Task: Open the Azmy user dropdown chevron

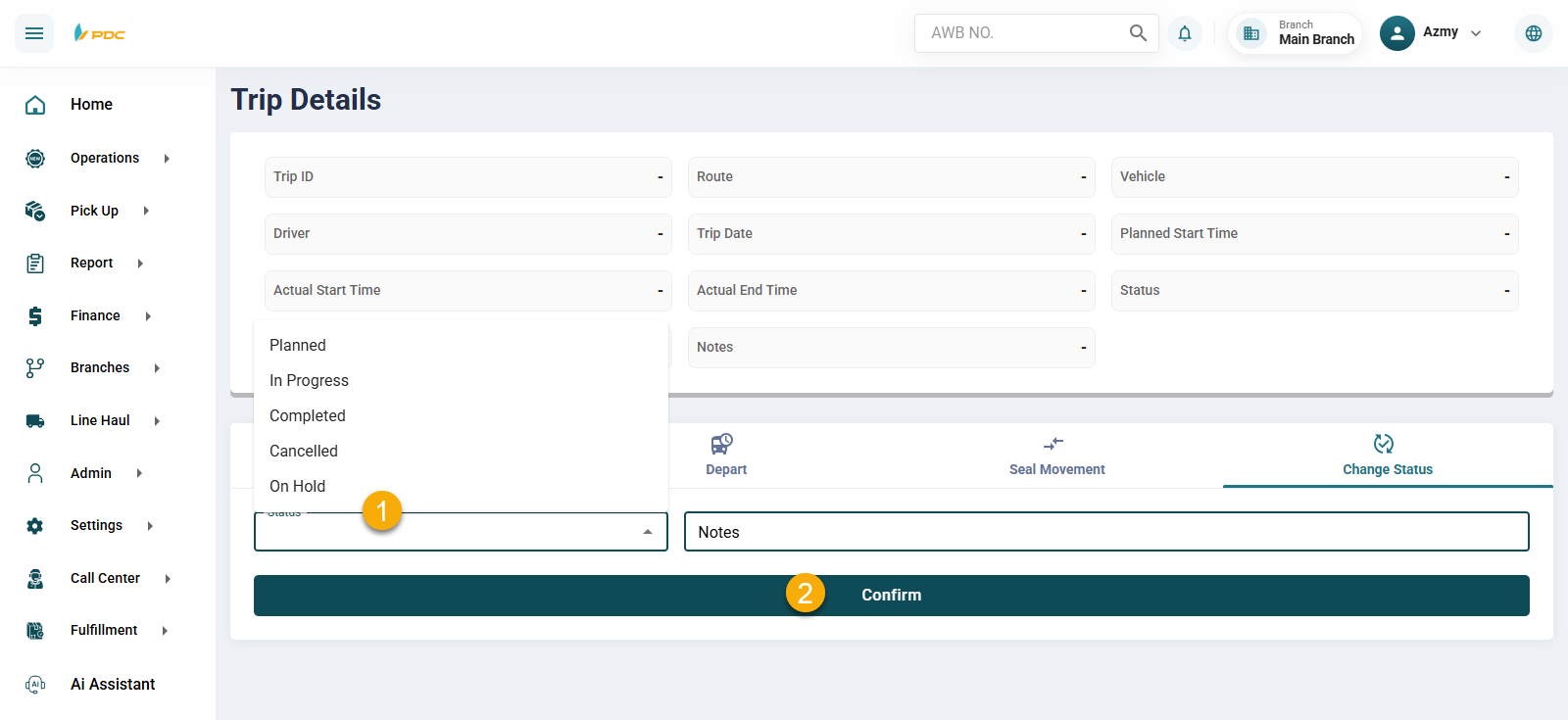Action: [x=1476, y=33]
